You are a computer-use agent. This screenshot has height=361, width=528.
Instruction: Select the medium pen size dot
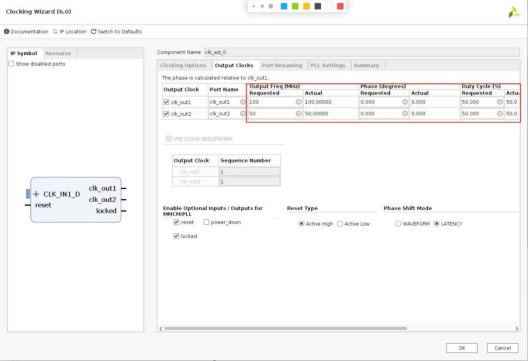[262, 6]
